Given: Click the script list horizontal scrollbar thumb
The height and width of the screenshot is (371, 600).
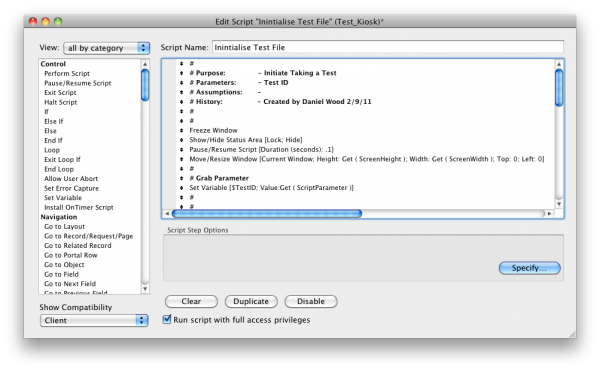Looking at the screenshot, I should point(267,213).
